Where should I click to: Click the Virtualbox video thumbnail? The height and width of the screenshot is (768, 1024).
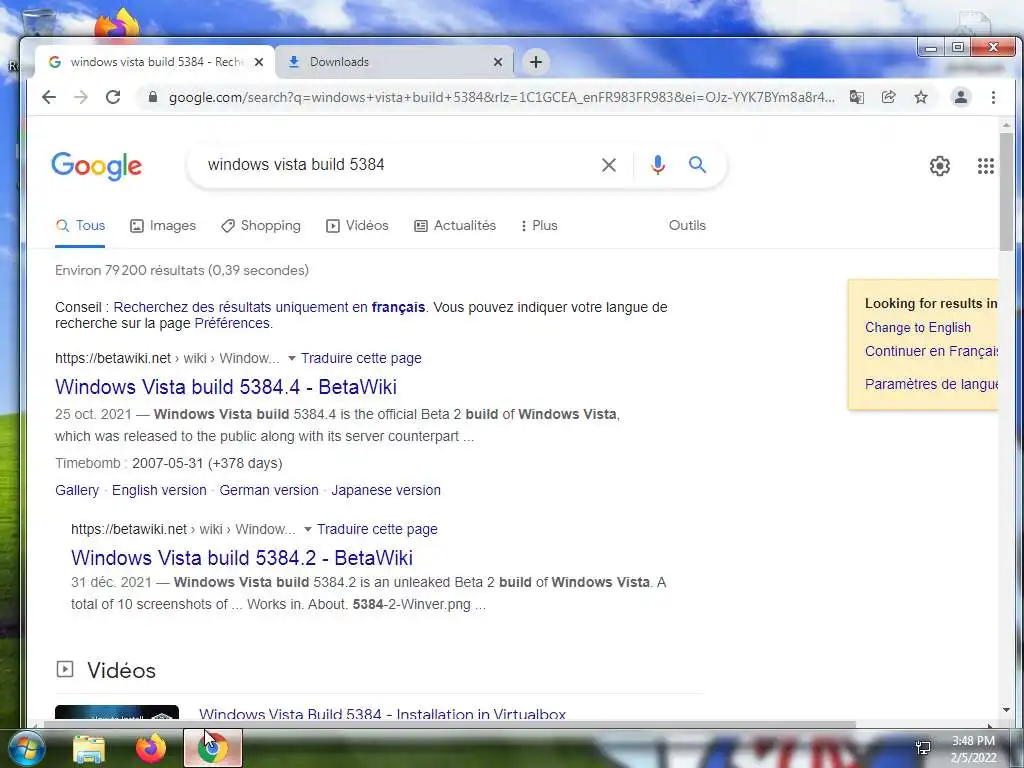[117, 712]
